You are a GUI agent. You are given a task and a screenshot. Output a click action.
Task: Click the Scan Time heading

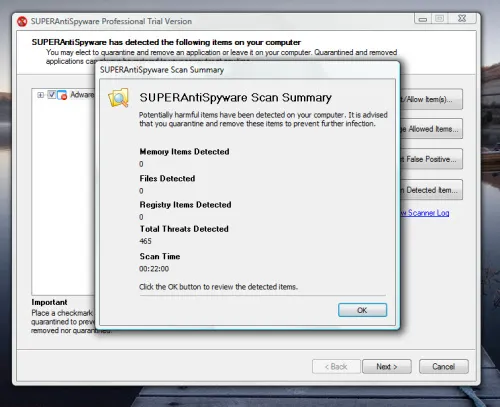click(160, 256)
